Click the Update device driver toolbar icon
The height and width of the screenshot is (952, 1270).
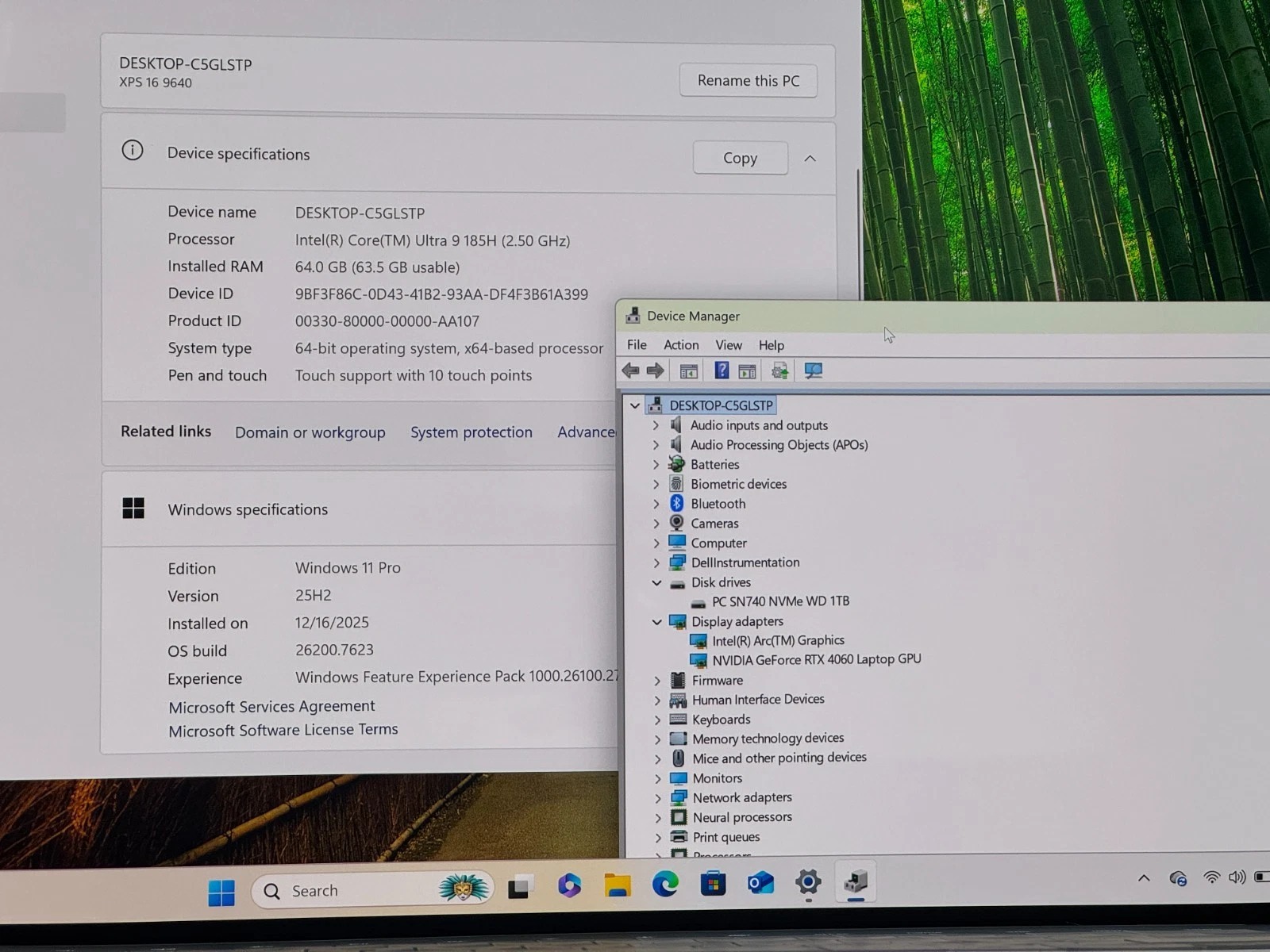779,370
